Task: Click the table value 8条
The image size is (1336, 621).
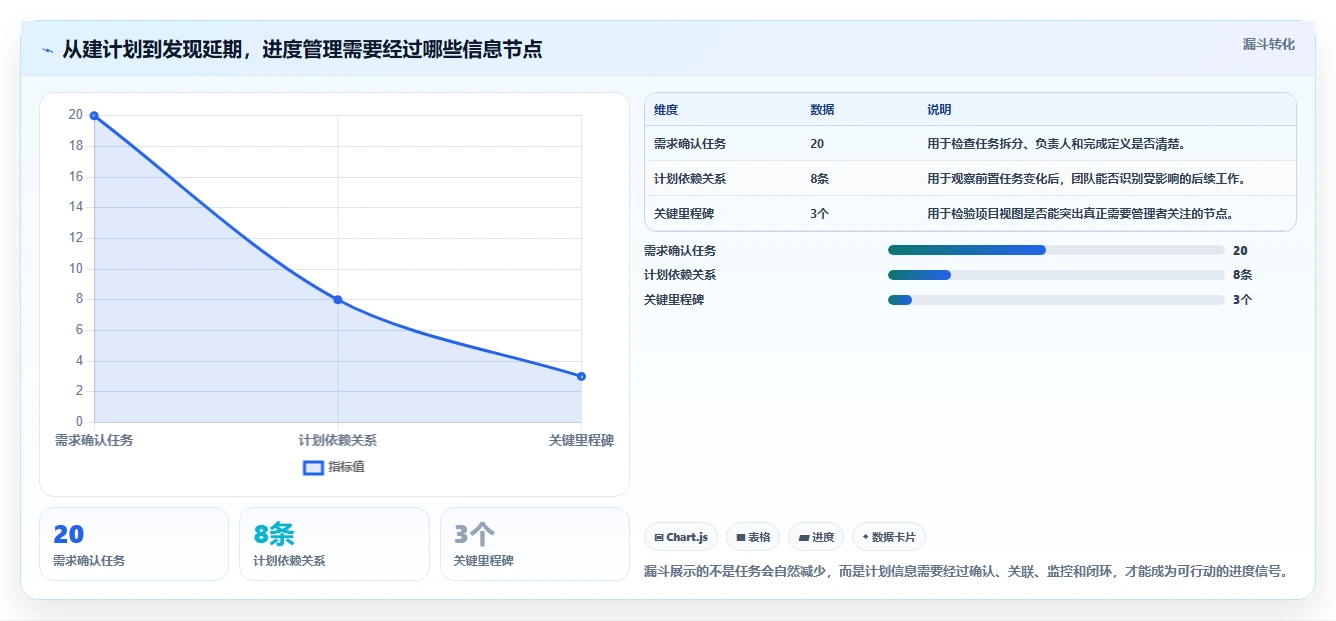Action: point(820,179)
